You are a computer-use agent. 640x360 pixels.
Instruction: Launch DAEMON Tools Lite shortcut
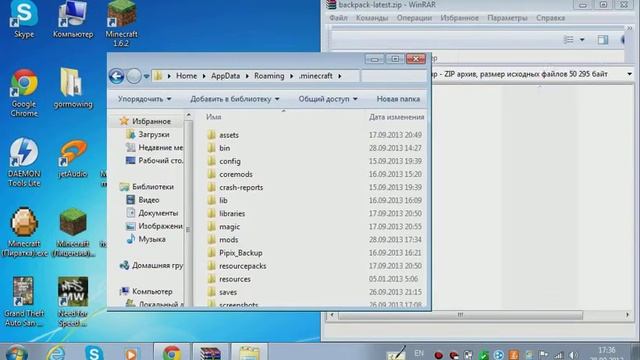[24, 162]
